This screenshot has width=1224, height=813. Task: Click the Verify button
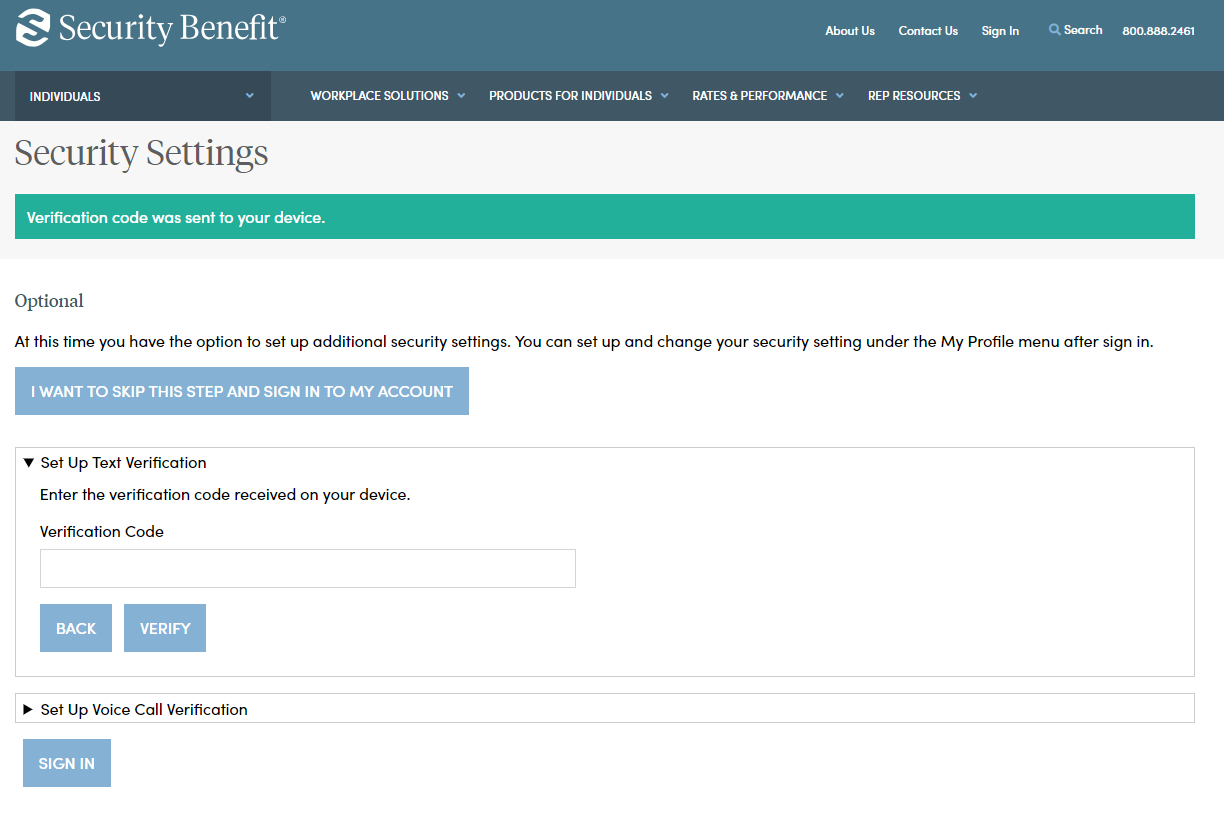click(x=165, y=628)
